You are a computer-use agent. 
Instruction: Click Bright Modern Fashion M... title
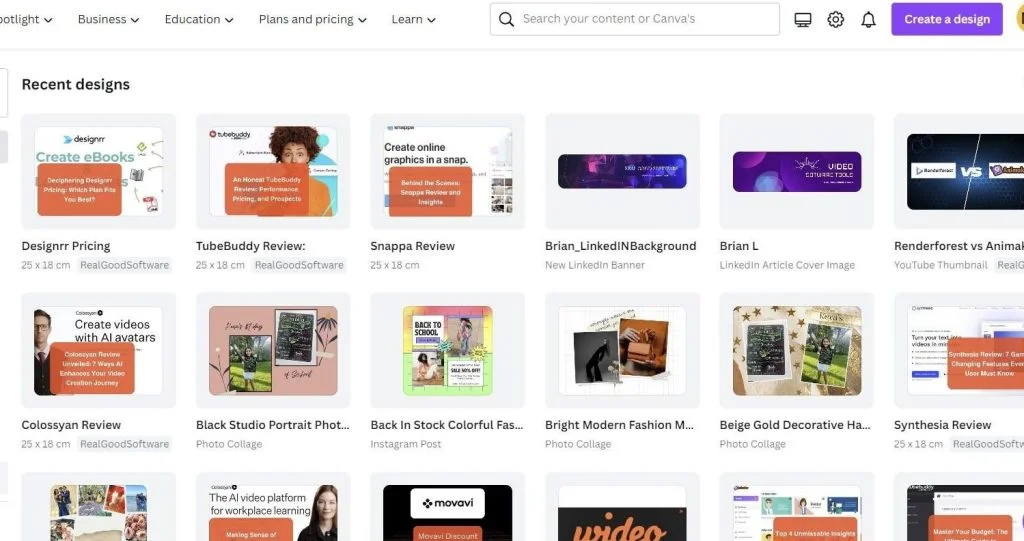pyautogui.click(x=619, y=425)
